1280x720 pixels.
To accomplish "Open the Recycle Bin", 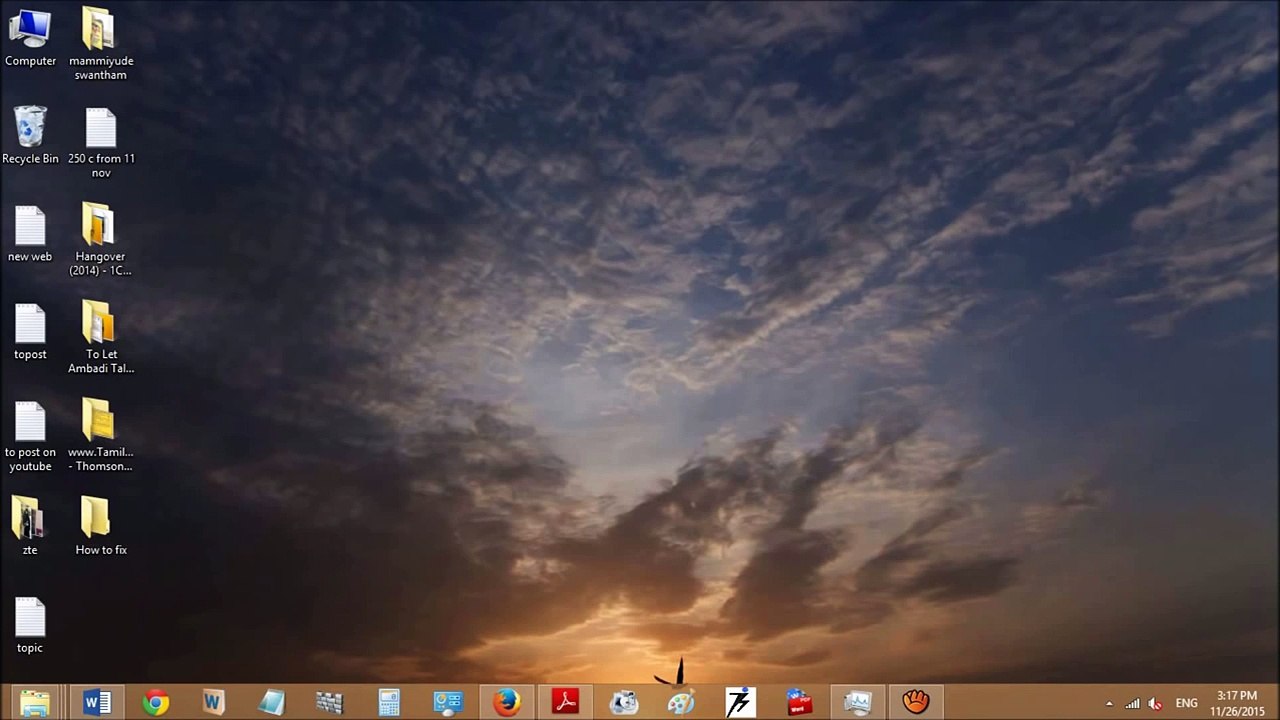I will pyautogui.click(x=30, y=135).
